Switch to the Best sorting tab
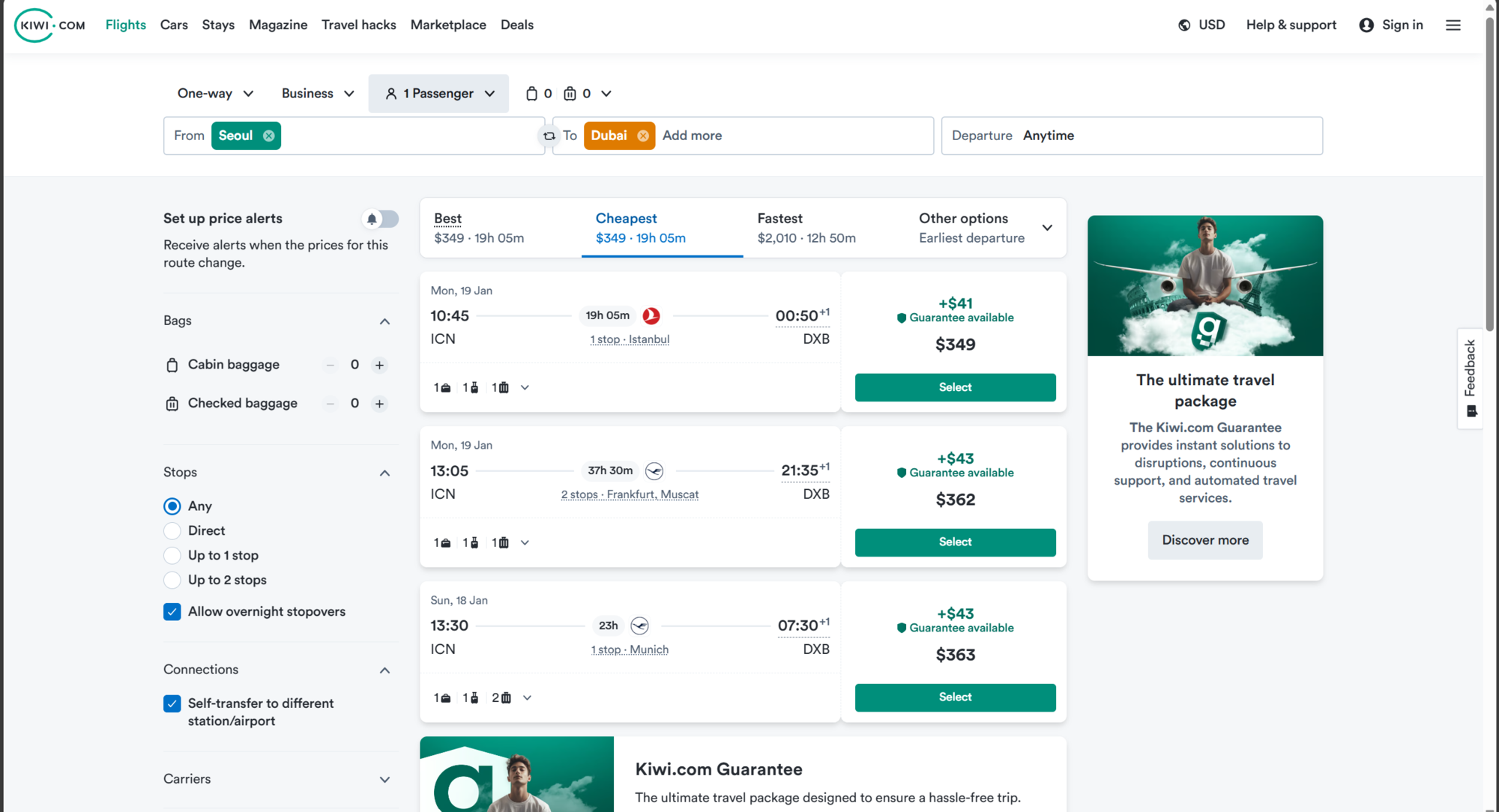1499x812 pixels. 501,228
